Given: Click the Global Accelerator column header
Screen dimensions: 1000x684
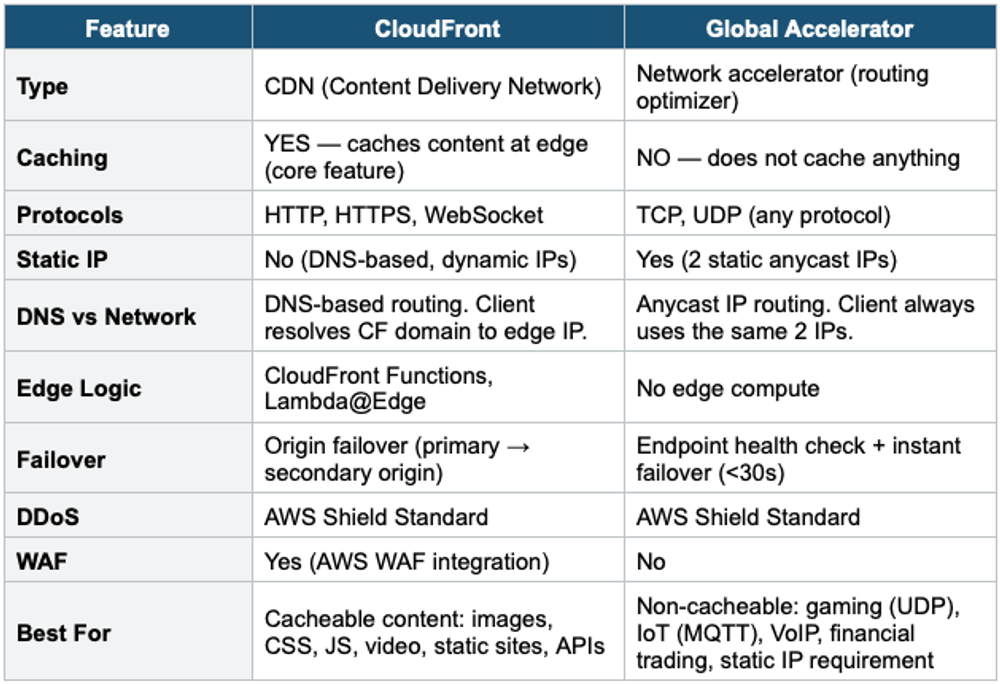Looking at the screenshot, I should [x=810, y=28].
